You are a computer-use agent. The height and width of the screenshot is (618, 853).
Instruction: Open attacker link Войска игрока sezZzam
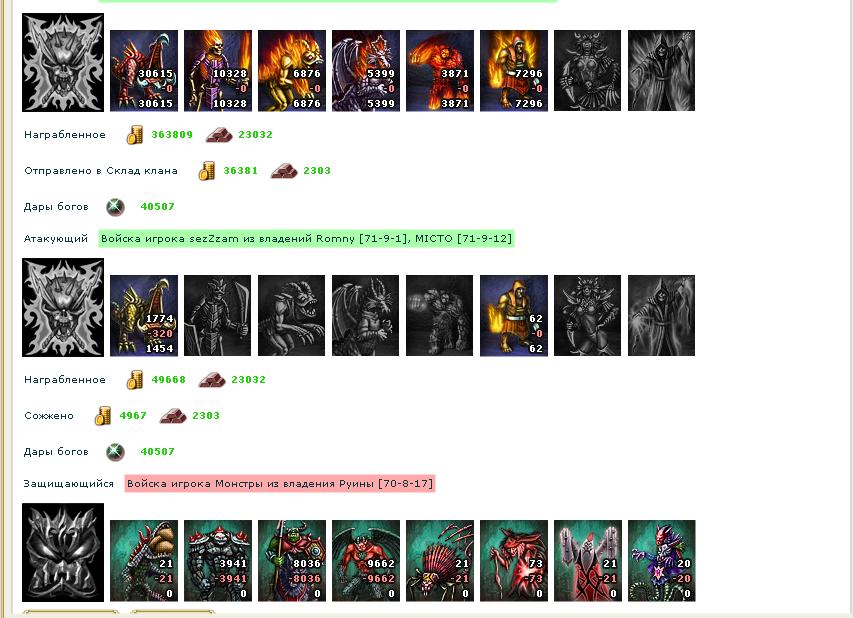[x=306, y=238]
